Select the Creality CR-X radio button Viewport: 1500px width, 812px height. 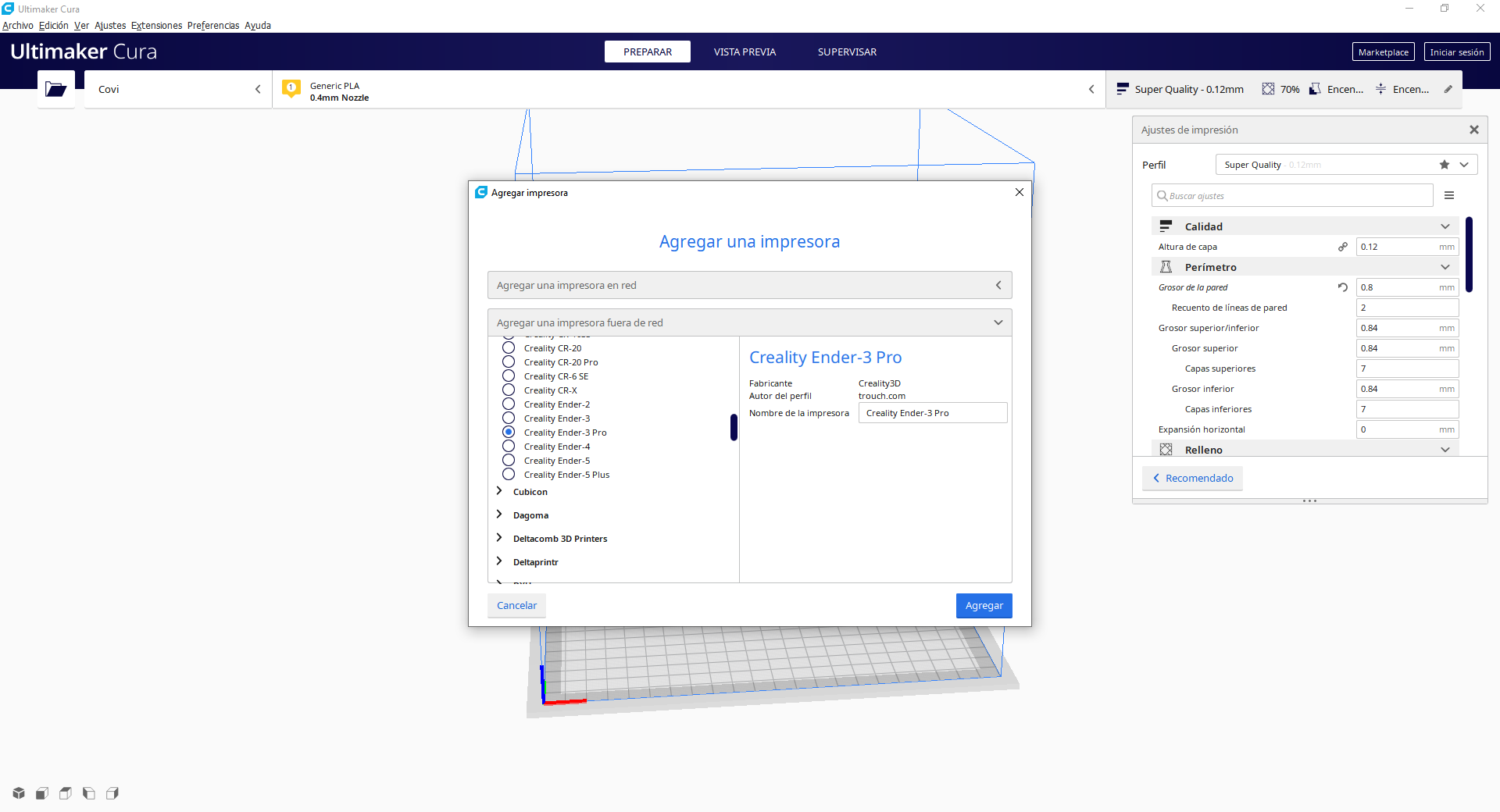(x=509, y=390)
